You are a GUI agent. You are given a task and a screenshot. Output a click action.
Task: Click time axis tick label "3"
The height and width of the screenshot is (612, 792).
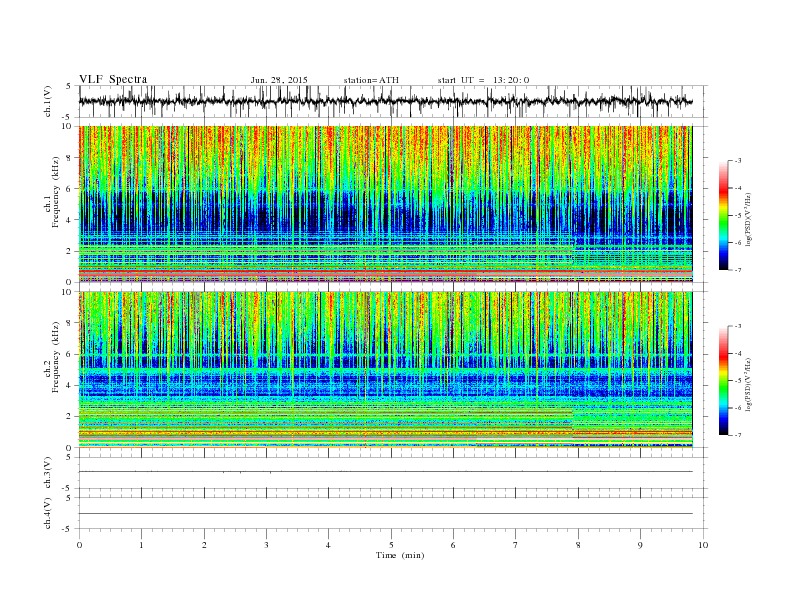(266, 545)
